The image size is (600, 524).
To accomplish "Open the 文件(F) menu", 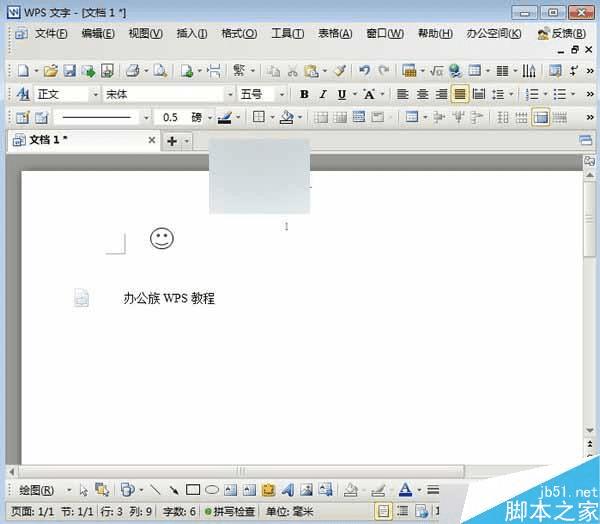I will click(51, 34).
